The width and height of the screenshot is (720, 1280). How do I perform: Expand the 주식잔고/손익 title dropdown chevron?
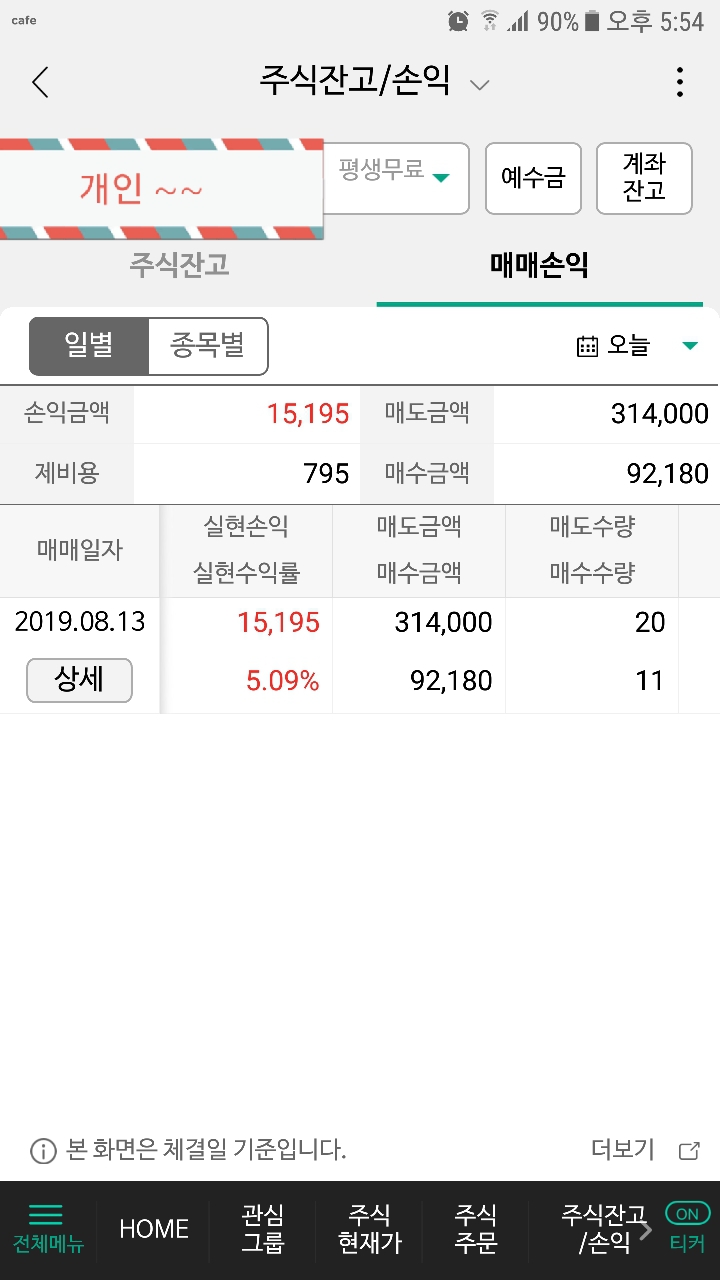(x=480, y=85)
